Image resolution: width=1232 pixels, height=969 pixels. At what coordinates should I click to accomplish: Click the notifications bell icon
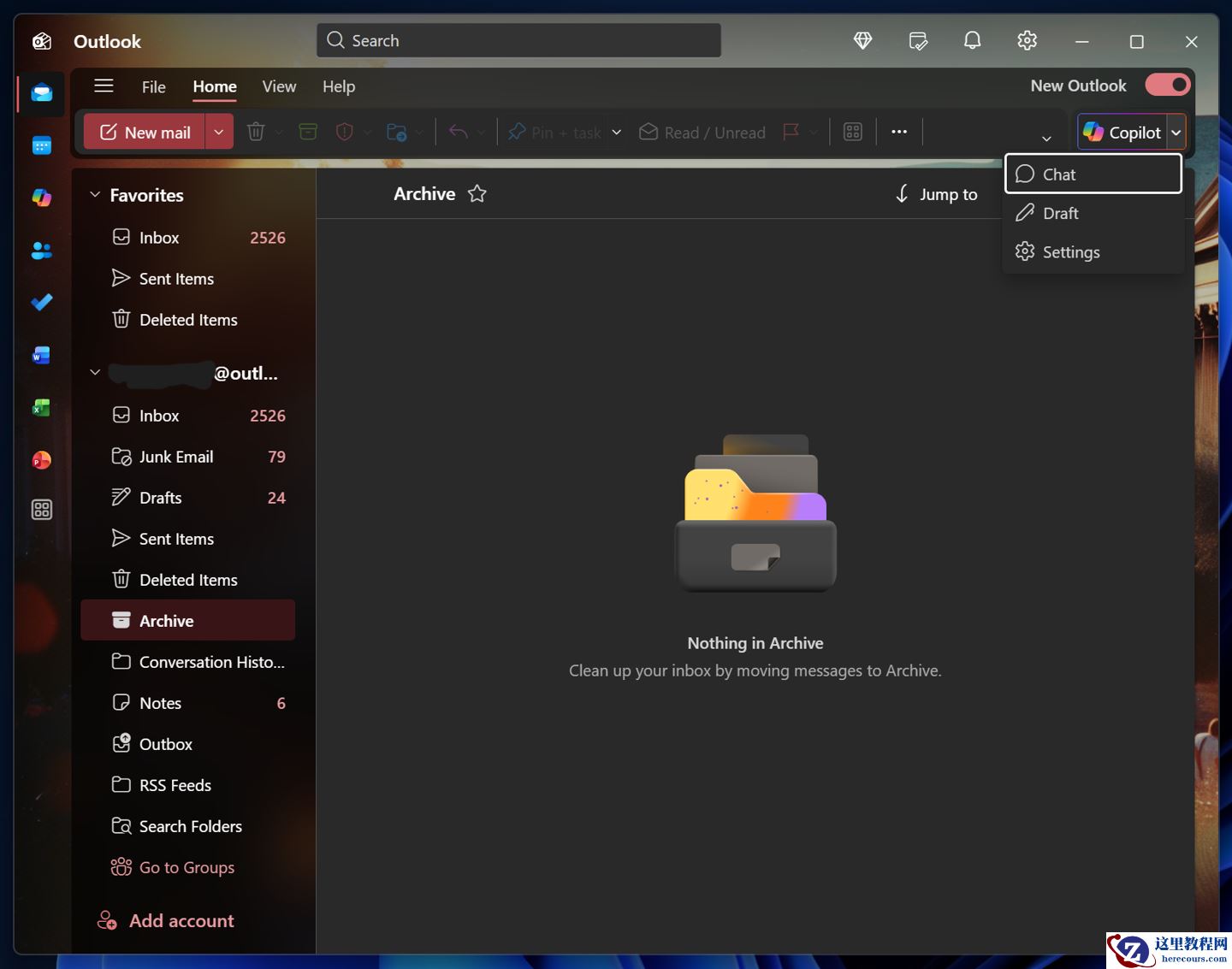click(972, 41)
